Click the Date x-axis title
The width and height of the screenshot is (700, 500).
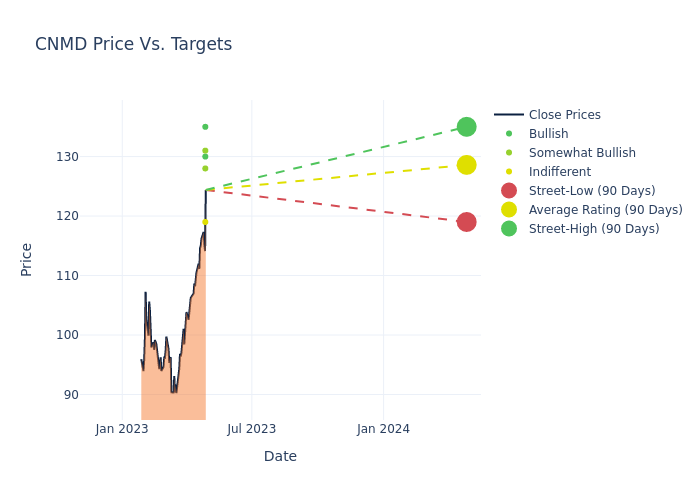coord(280,457)
